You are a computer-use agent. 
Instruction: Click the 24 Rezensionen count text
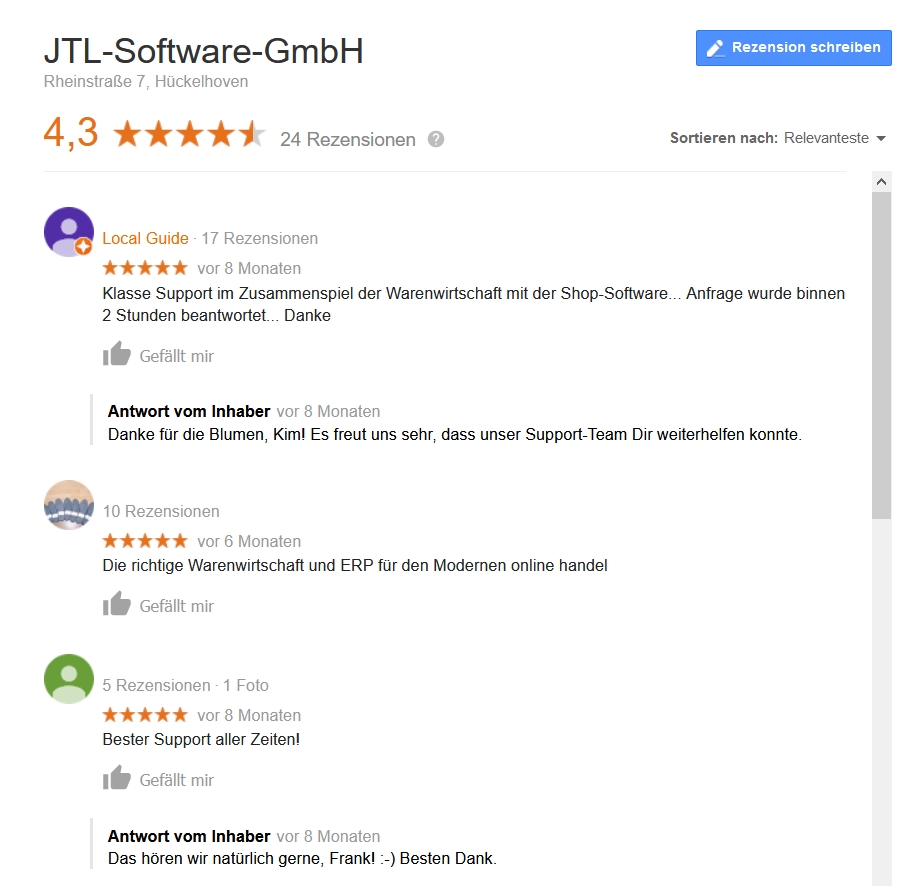pos(348,139)
